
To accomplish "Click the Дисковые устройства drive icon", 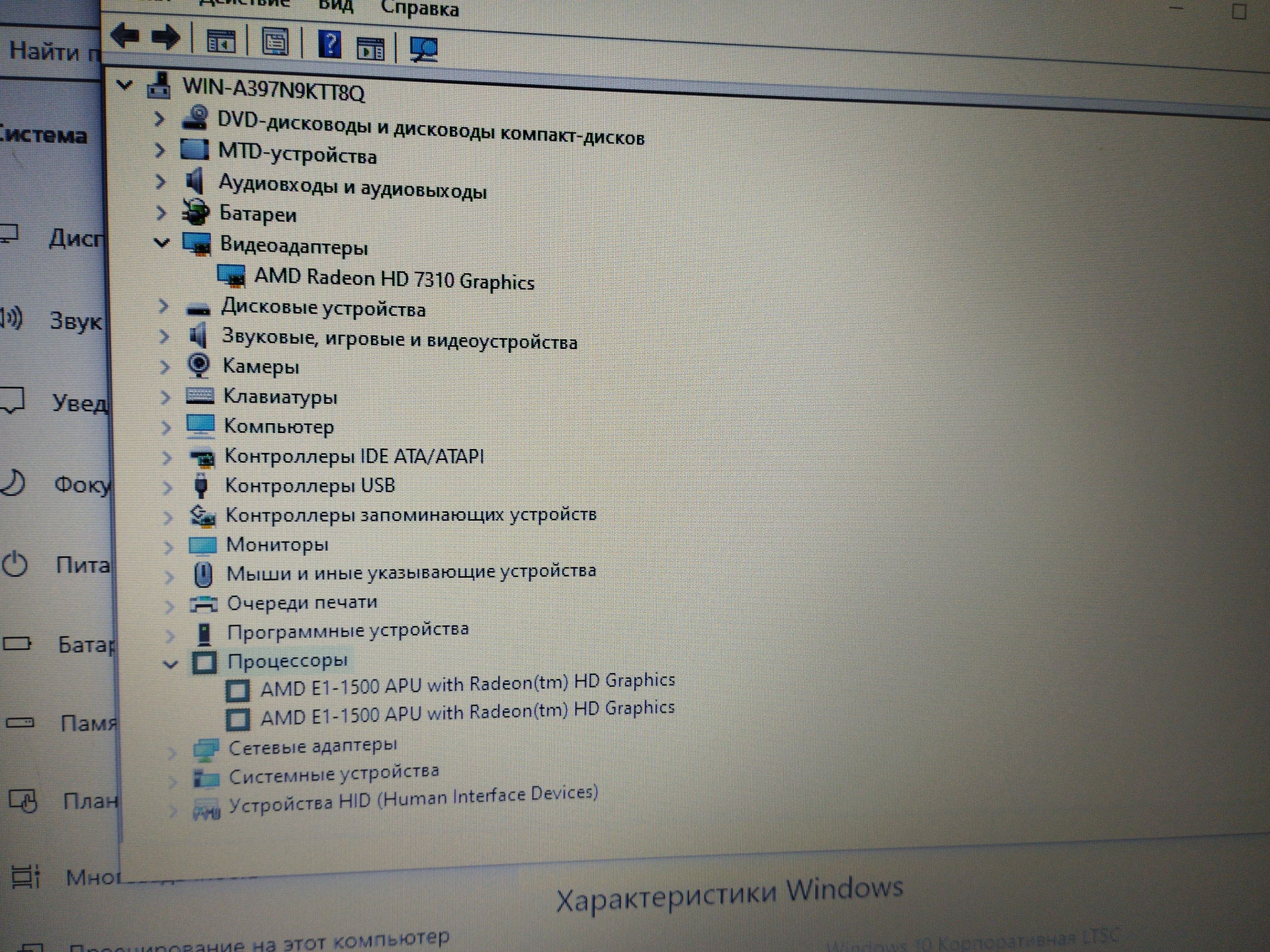I will click(198, 308).
